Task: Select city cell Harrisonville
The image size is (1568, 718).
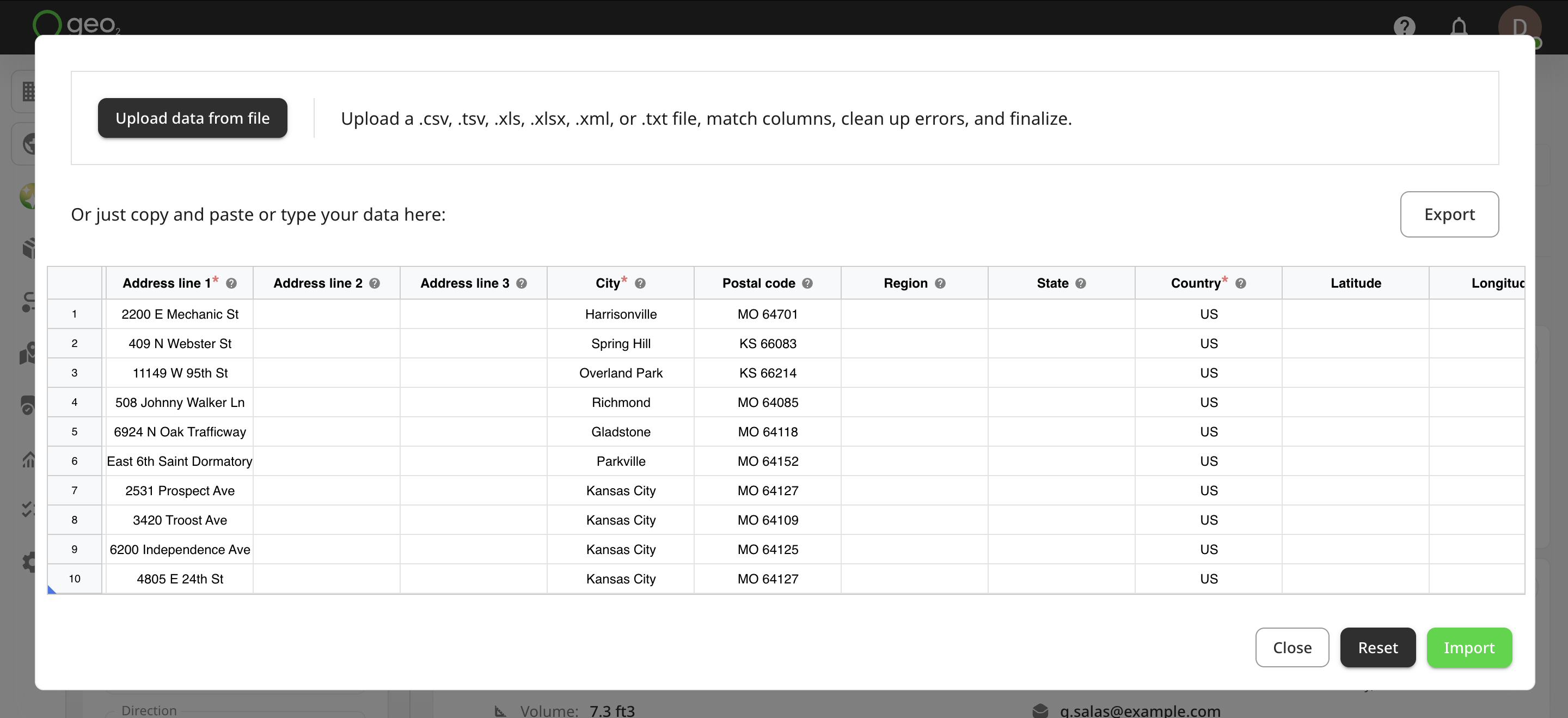Action: click(x=620, y=314)
